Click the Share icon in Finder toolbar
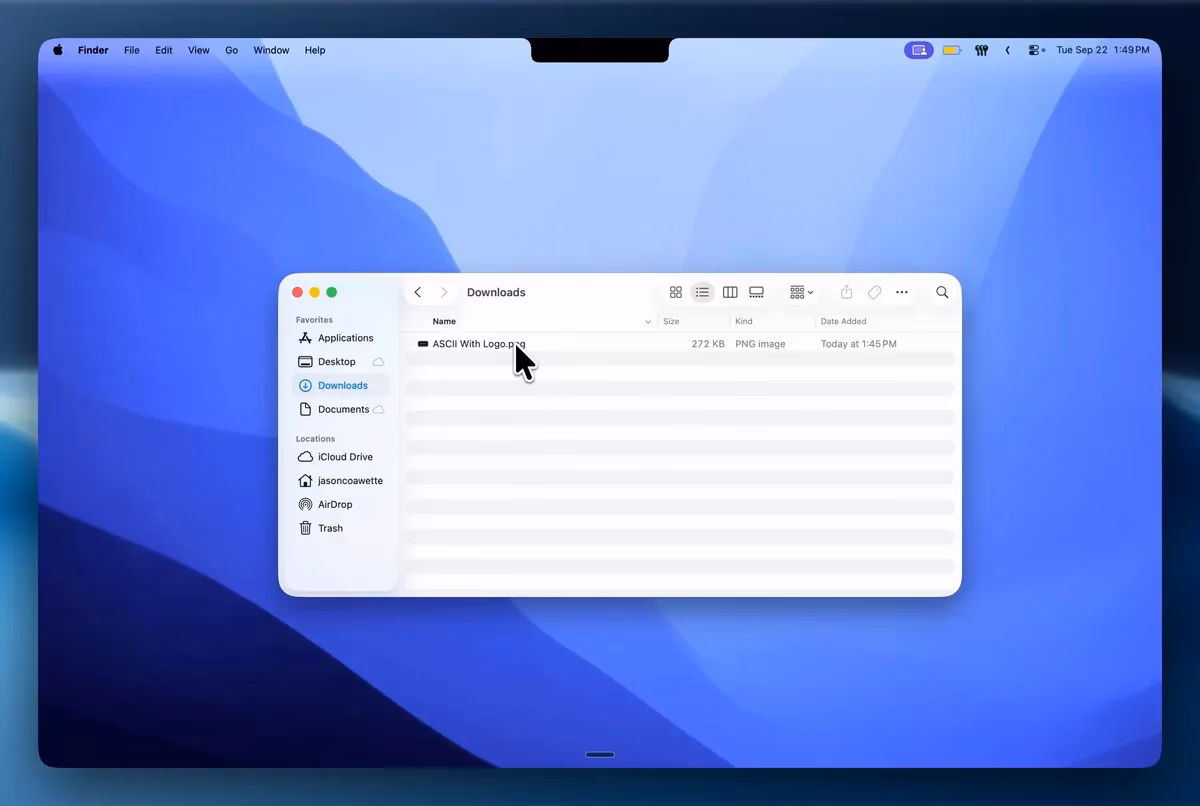Image resolution: width=1200 pixels, height=806 pixels. point(846,292)
